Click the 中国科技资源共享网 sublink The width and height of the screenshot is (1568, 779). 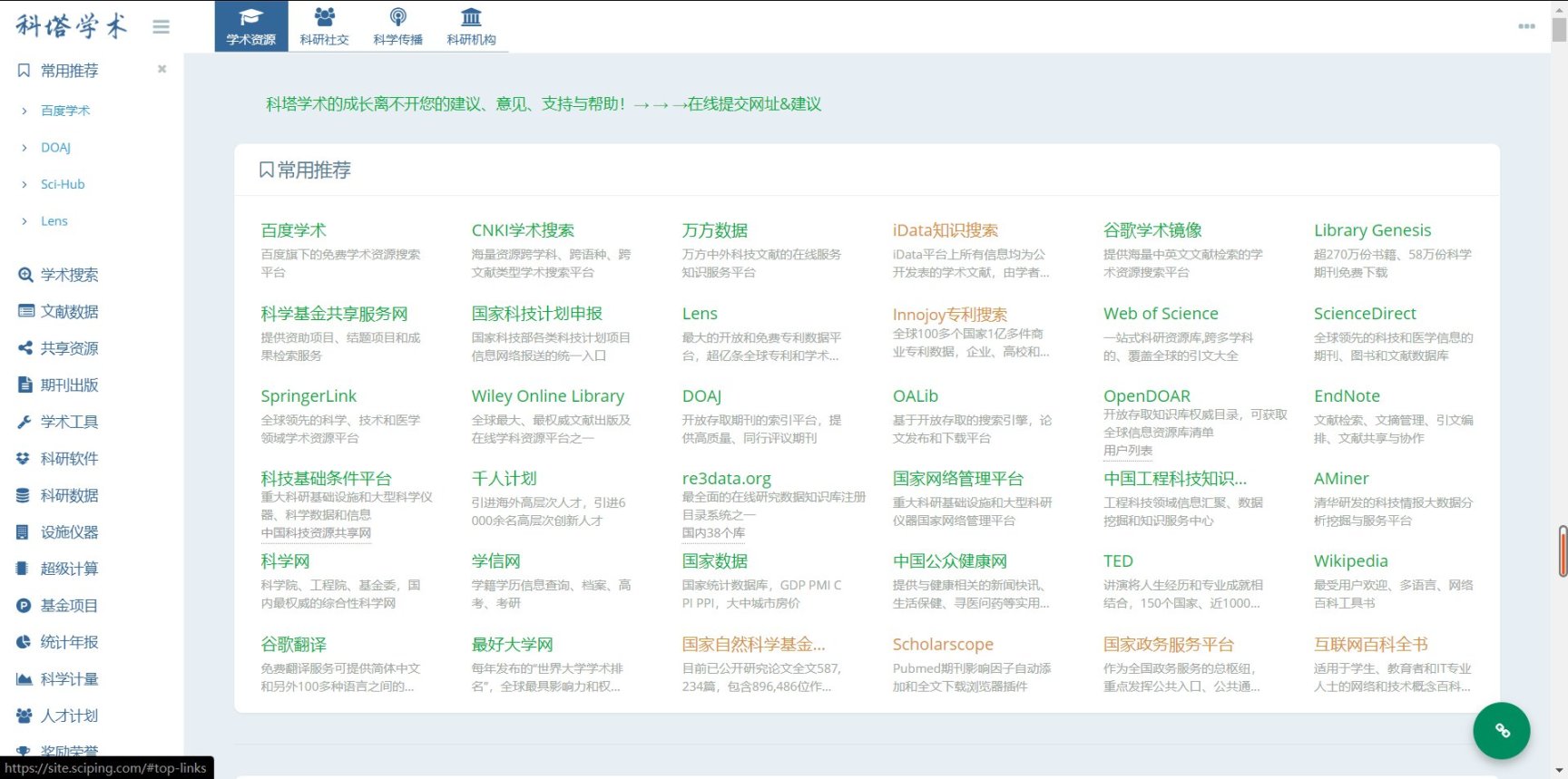click(x=316, y=533)
